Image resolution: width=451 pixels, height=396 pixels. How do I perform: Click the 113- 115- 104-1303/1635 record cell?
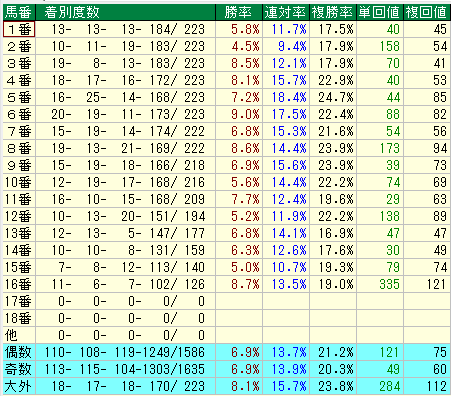pos(125,369)
